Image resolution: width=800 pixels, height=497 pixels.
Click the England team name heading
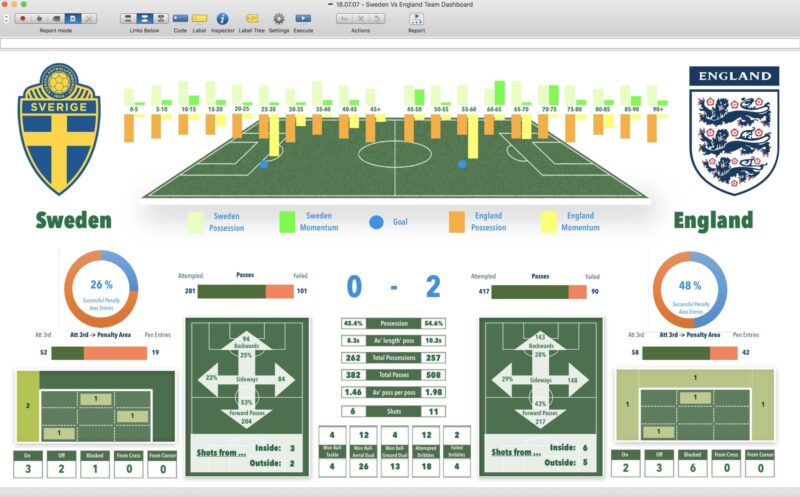pyautogui.click(x=713, y=220)
